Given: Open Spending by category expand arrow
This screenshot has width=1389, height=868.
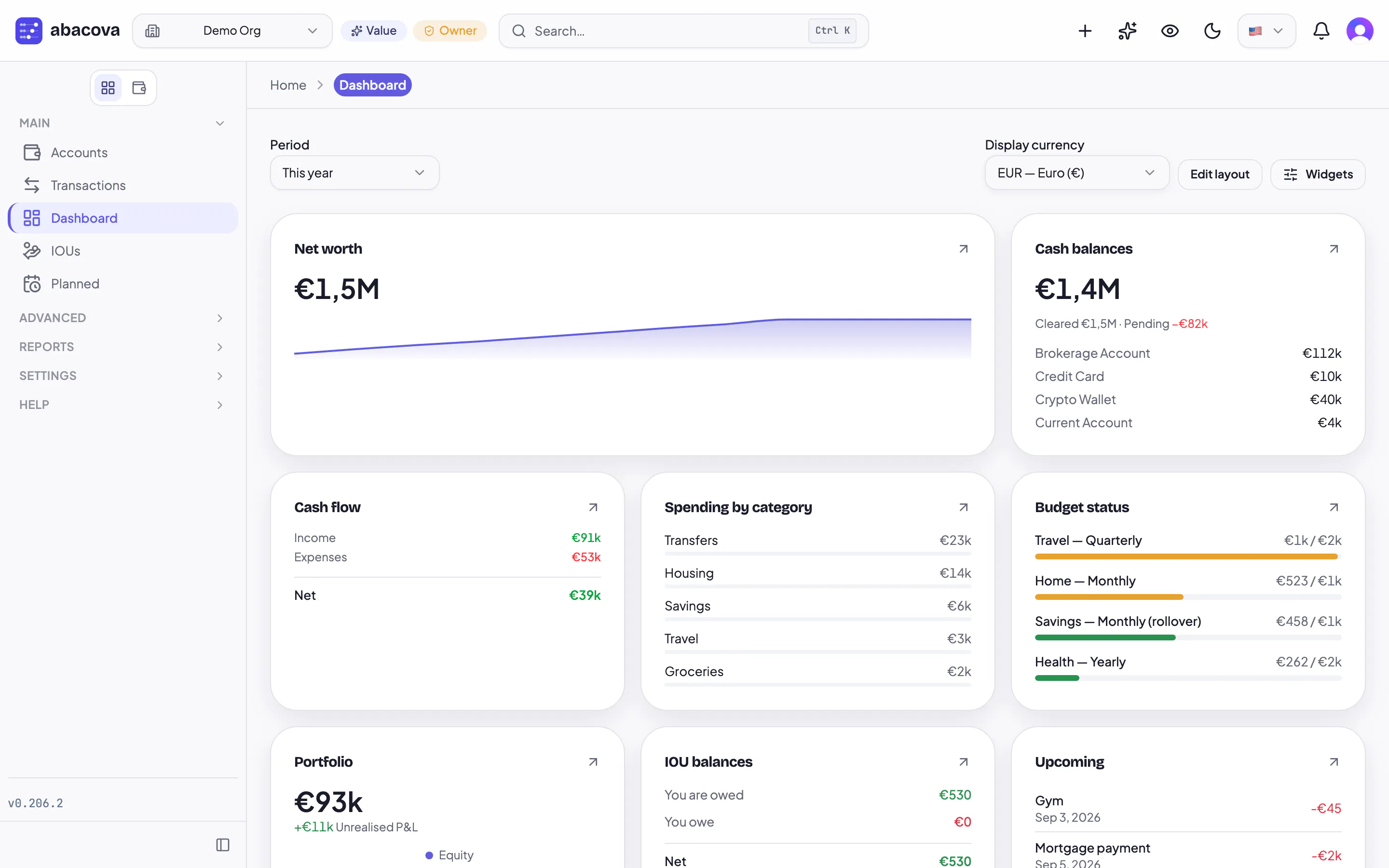Looking at the screenshot, I should click(x=964, y=507).
